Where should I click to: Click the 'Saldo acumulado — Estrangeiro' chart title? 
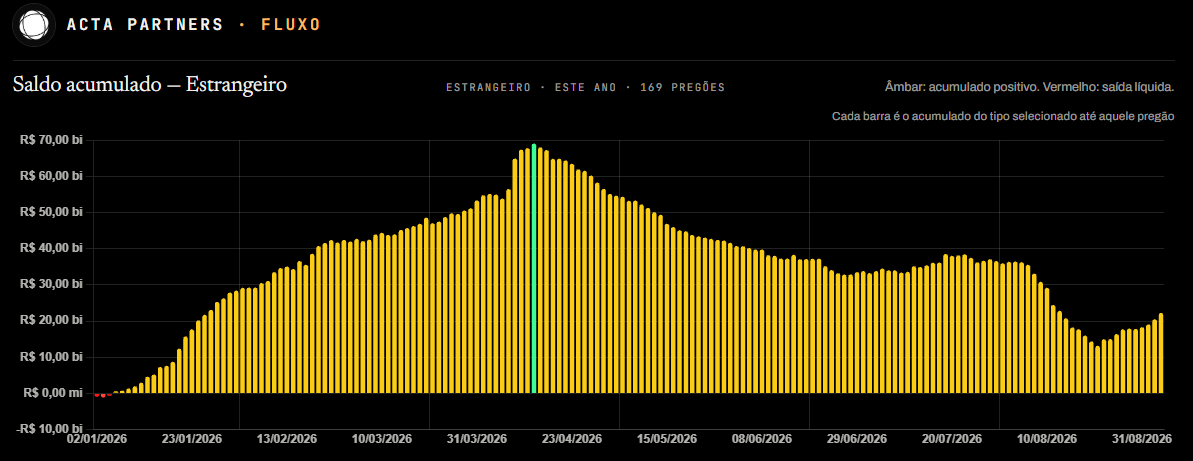(150, 84)
